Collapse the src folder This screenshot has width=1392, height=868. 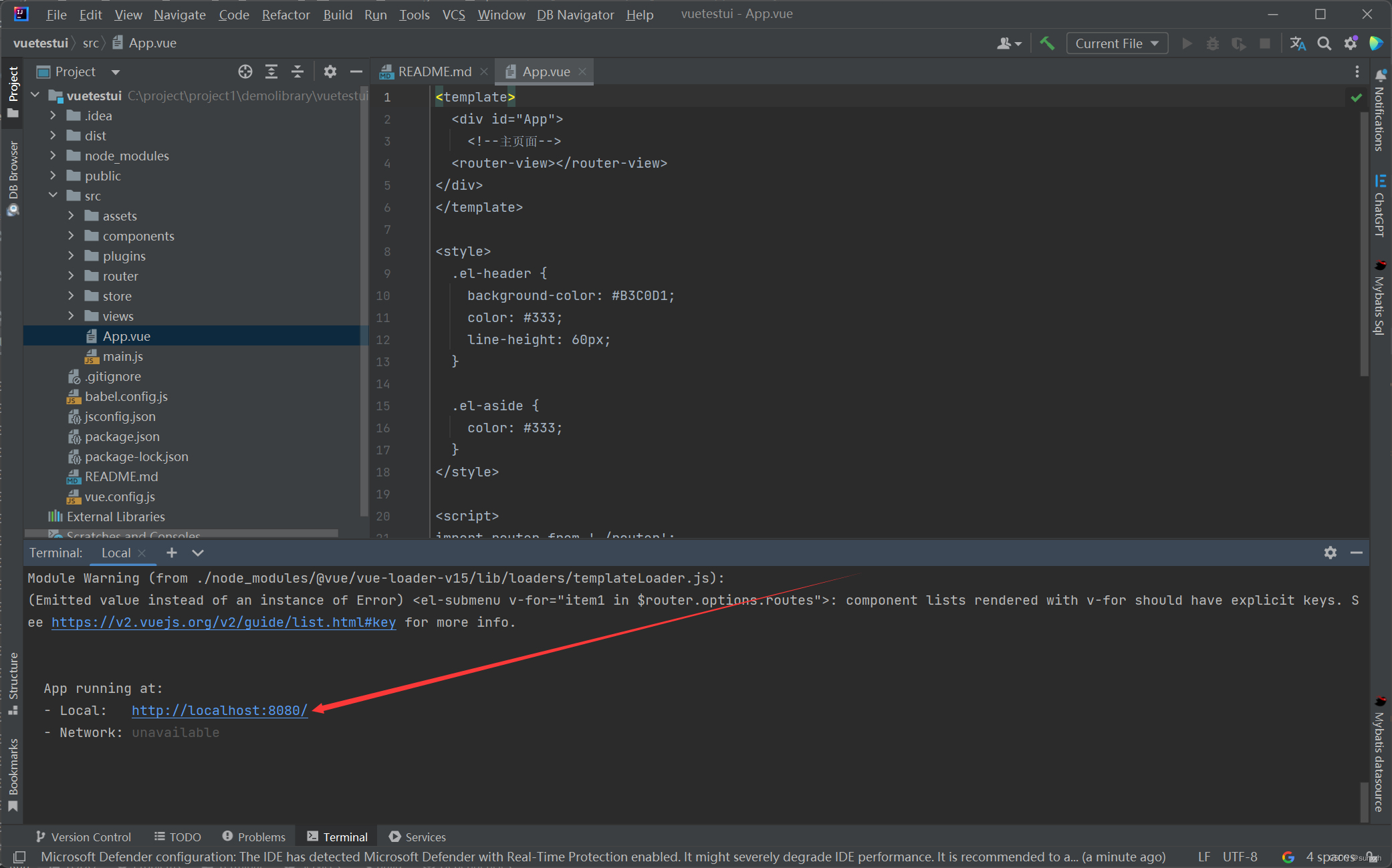(x=53, y=196)
